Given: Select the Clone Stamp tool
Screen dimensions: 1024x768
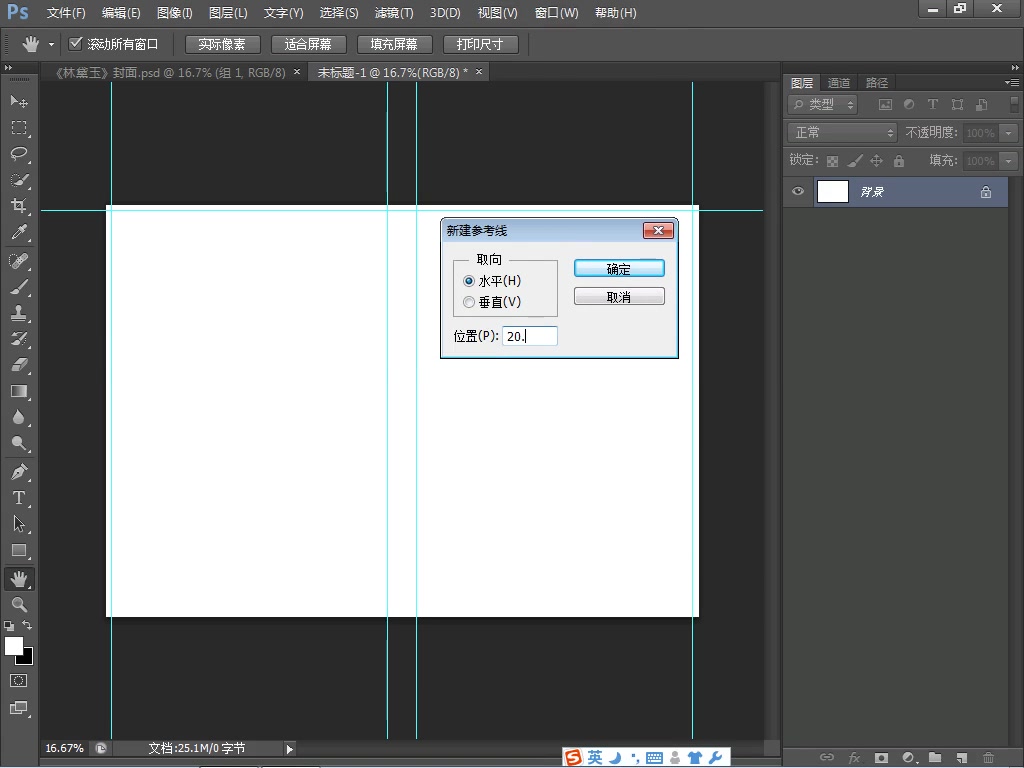Looking at the screenshot, I should click(19, 313).
